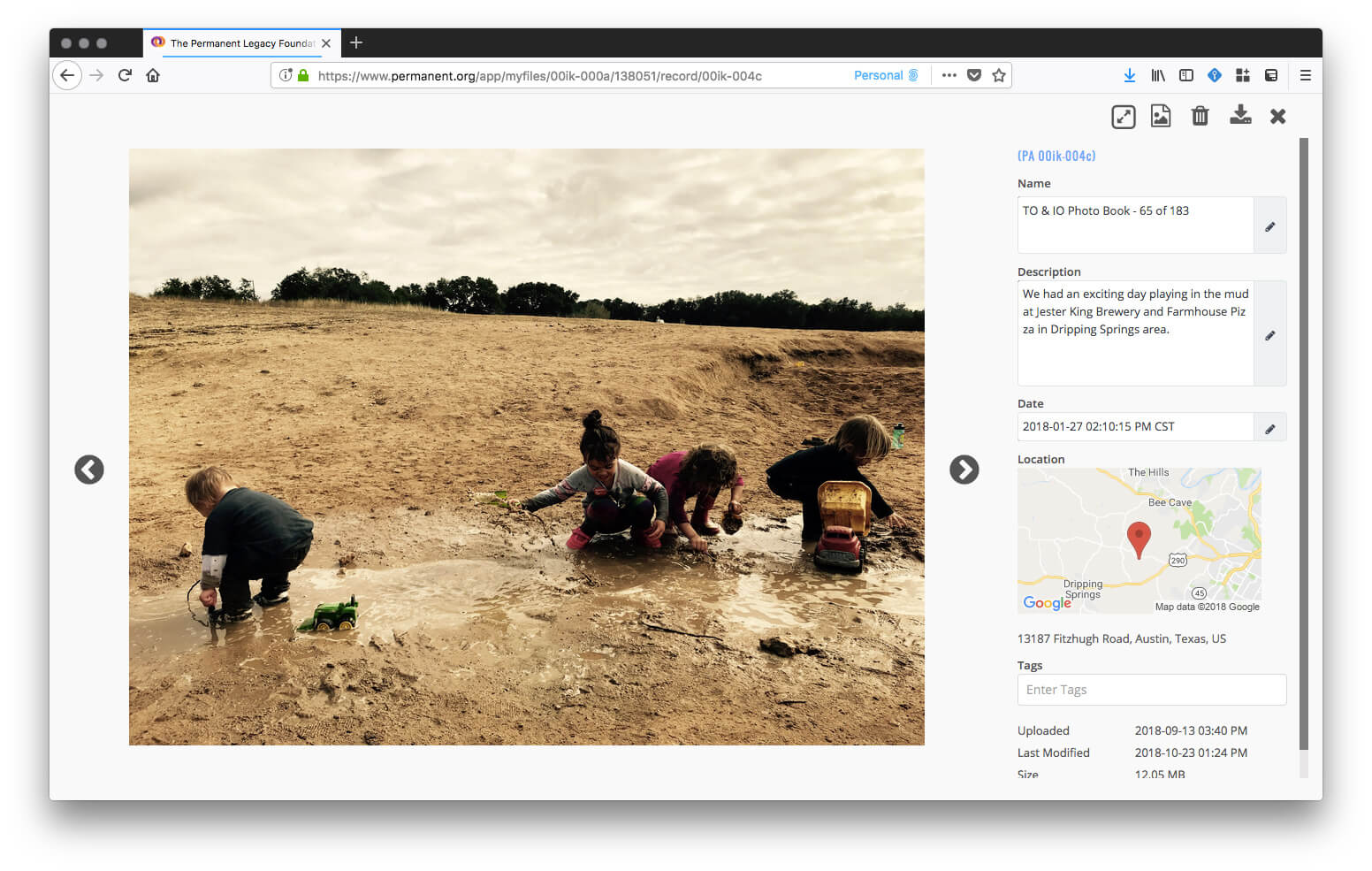Bookmark this page with star icon
Image resolution: width=1372 pixels, height=871 pixels.
[999, 75]
